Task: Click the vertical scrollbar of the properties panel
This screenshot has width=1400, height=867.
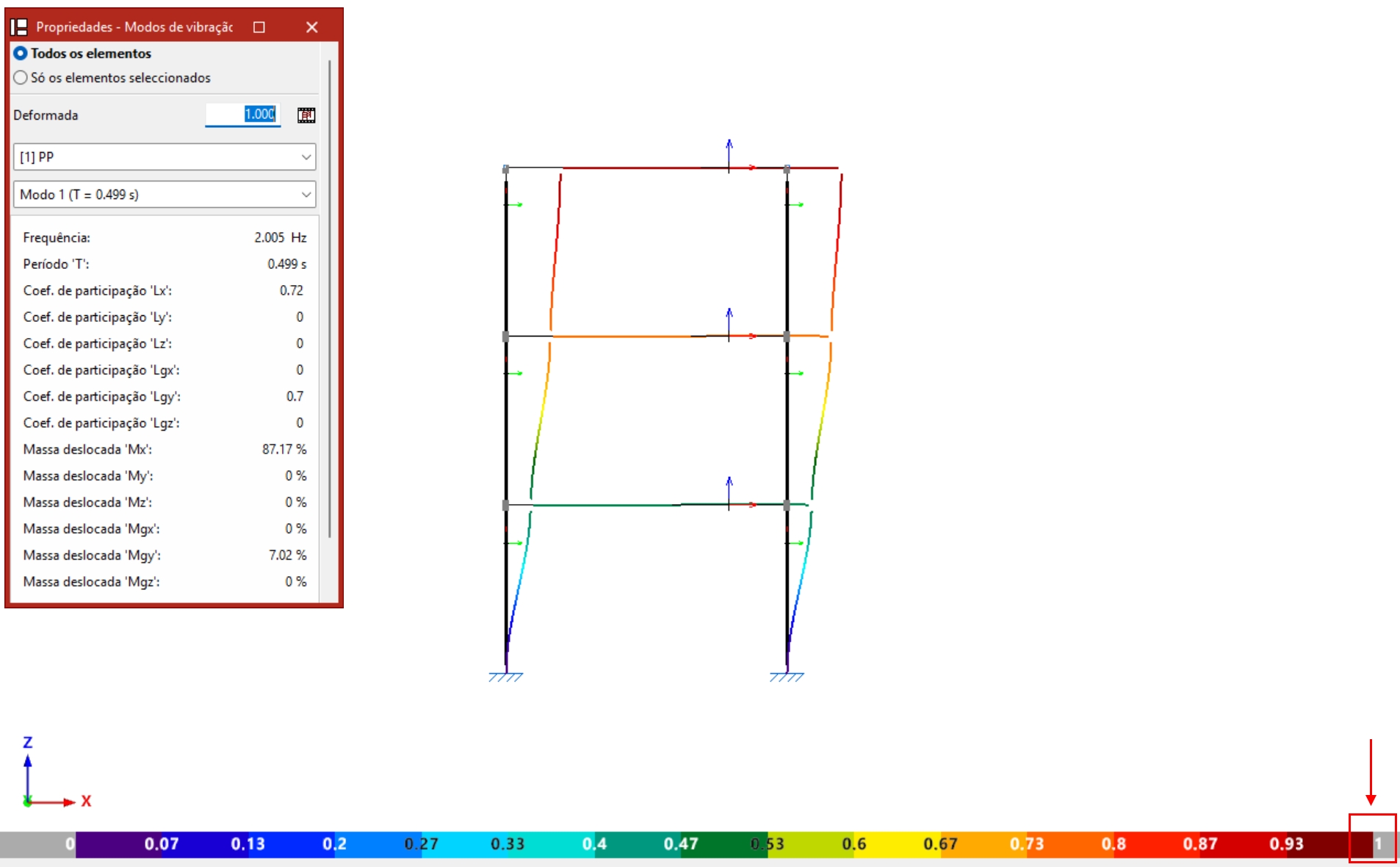Action: [330, 298]
